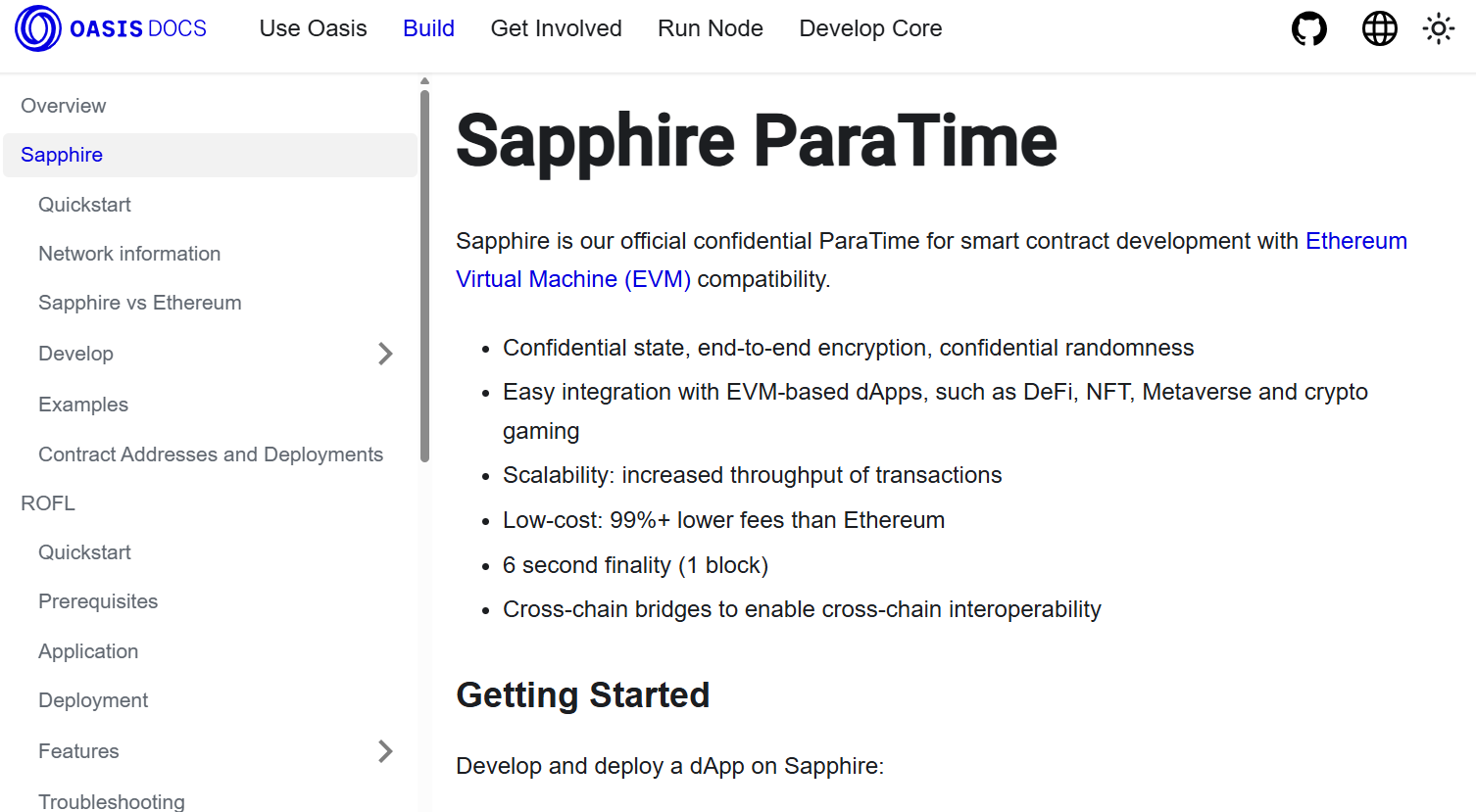Open the Develop sidebar item
This screenshot has width=1476, height=812.
click(x=75, y=354)
